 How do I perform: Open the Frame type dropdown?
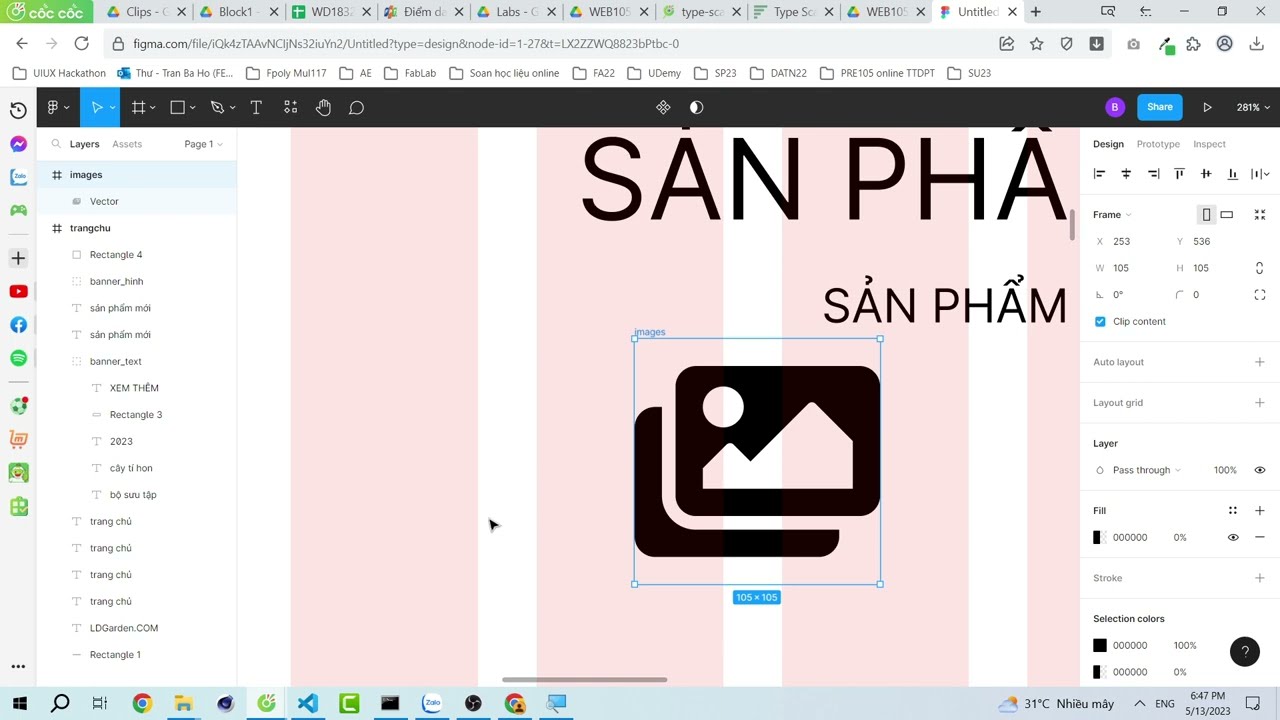1112,214
